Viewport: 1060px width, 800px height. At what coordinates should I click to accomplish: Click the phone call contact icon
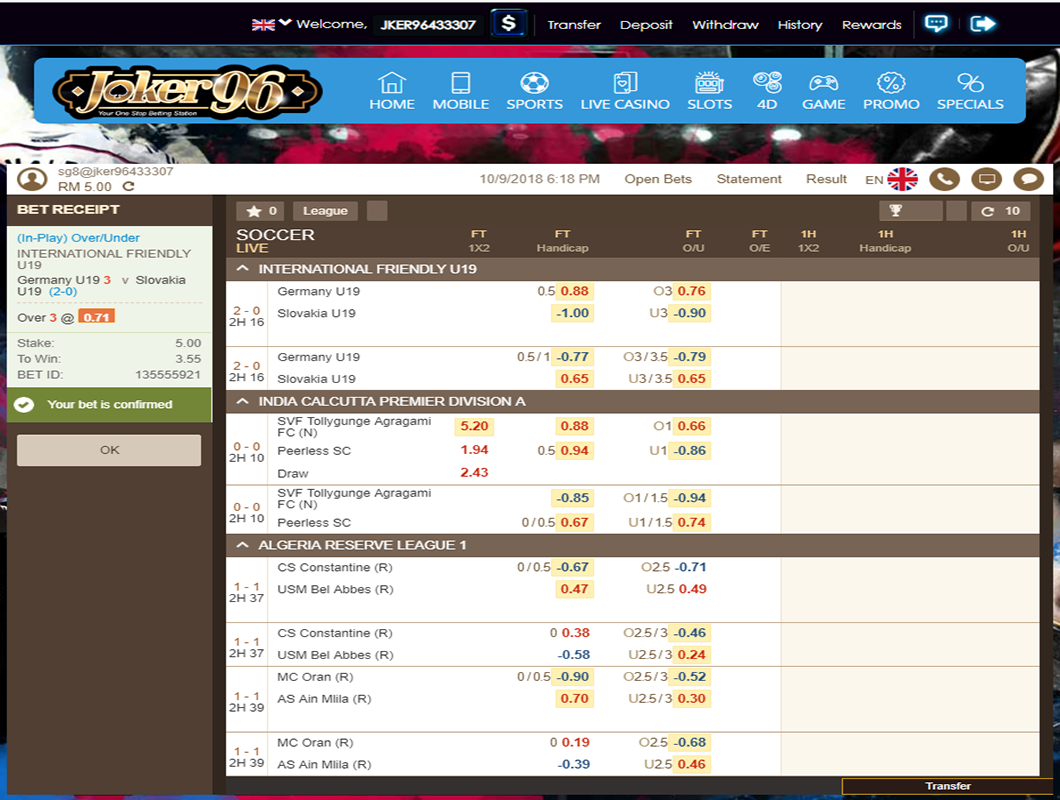point(944,179)
